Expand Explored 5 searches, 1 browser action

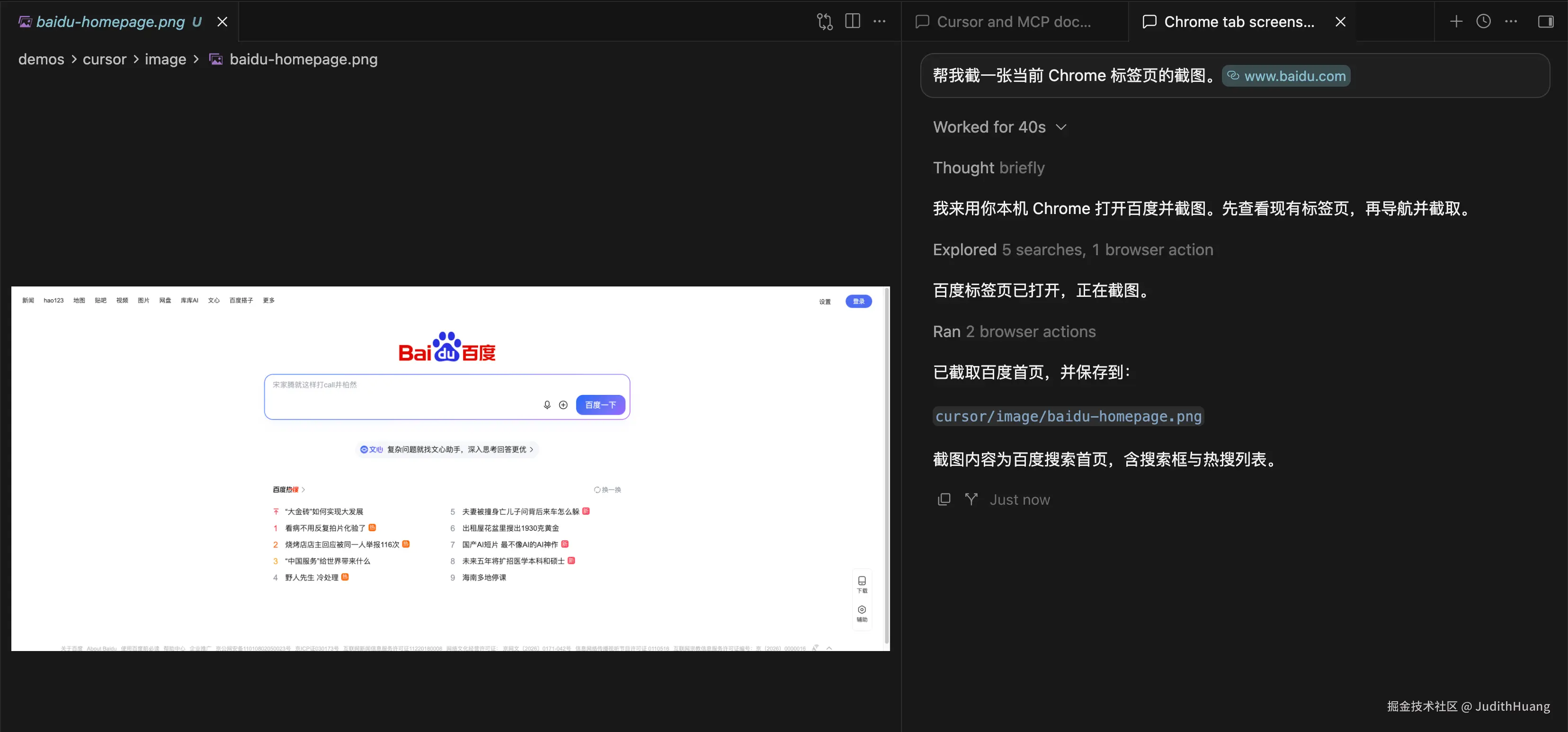[x=1072, y=250]
